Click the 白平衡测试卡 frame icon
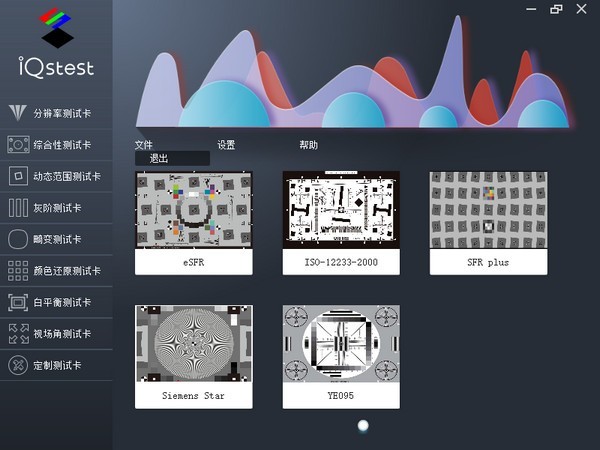Screen dimensions: 600x450 18,302
